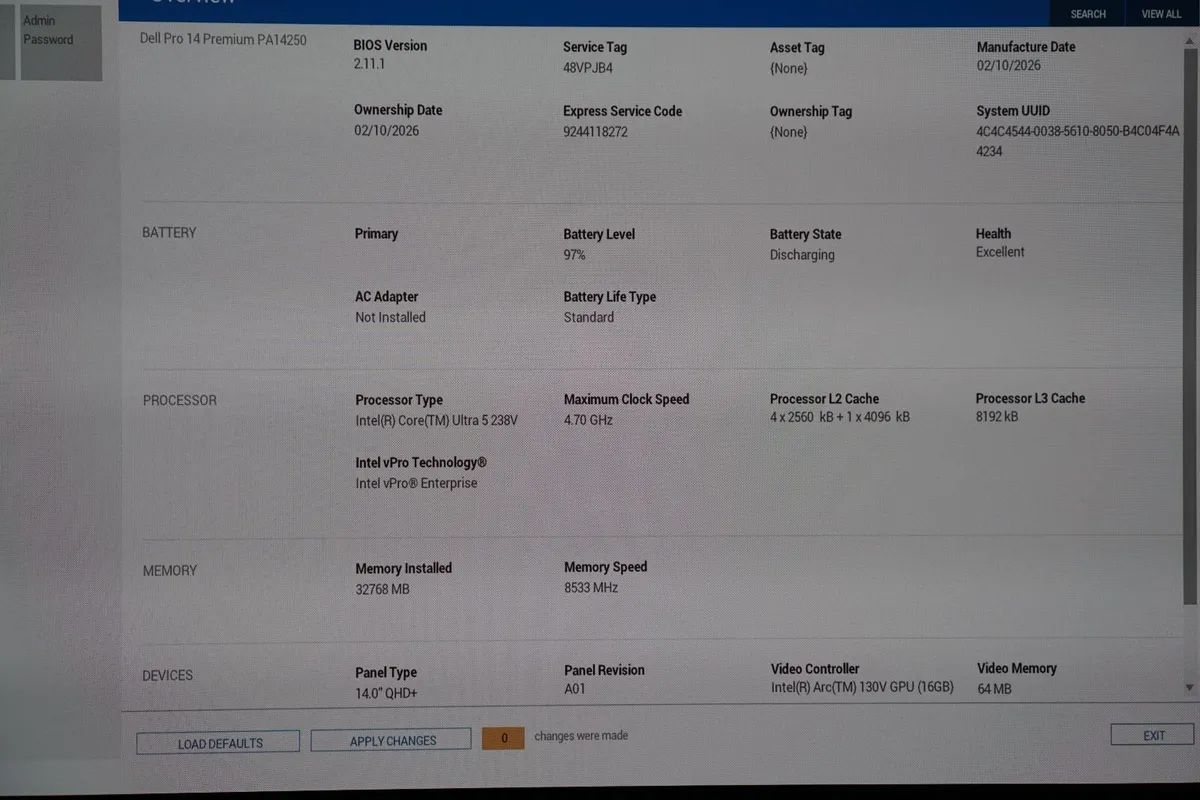Click Processor L3 Cache value 8192 kB

(x=997, y=416)
